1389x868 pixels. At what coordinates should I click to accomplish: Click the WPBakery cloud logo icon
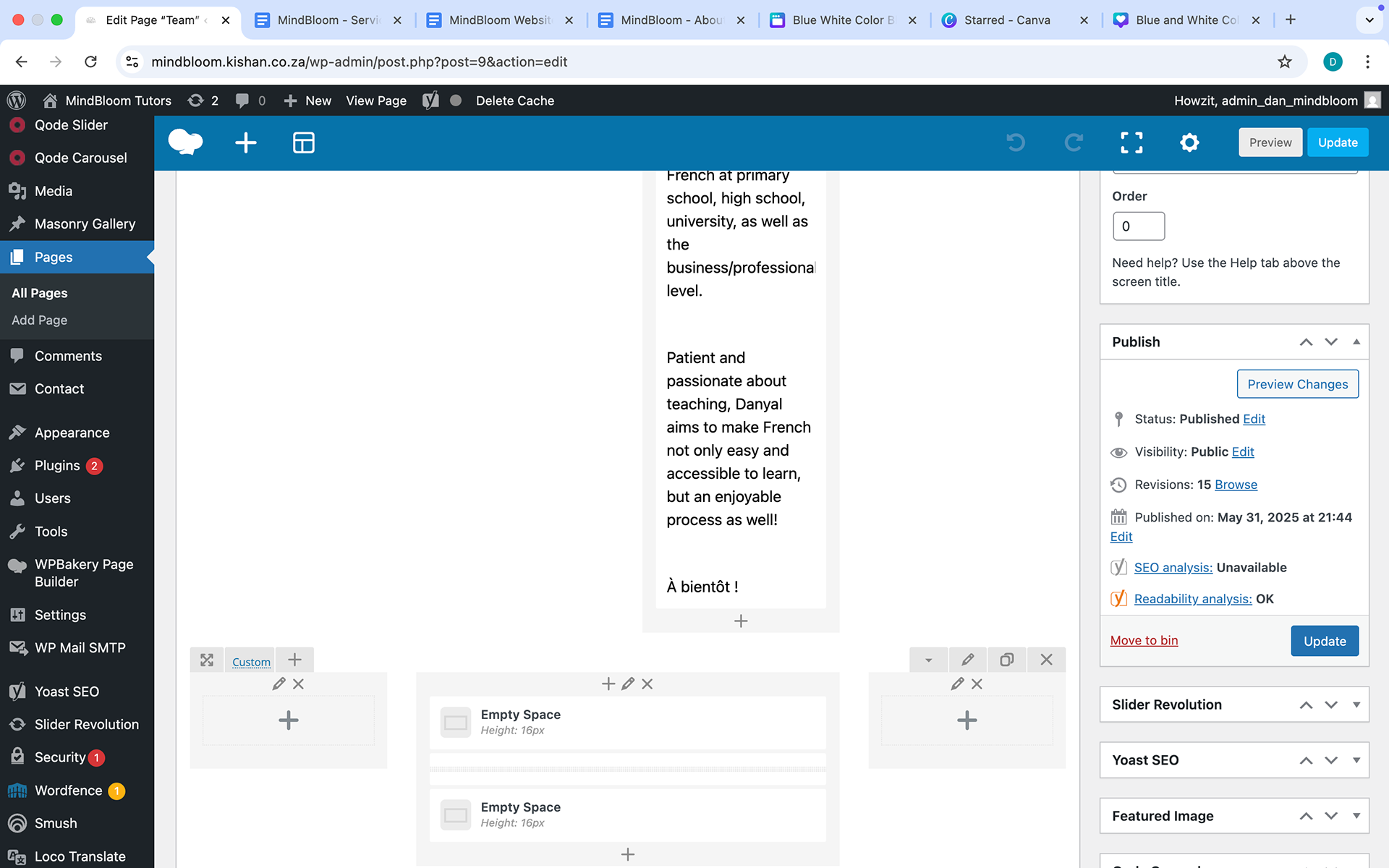pos(185,142)
